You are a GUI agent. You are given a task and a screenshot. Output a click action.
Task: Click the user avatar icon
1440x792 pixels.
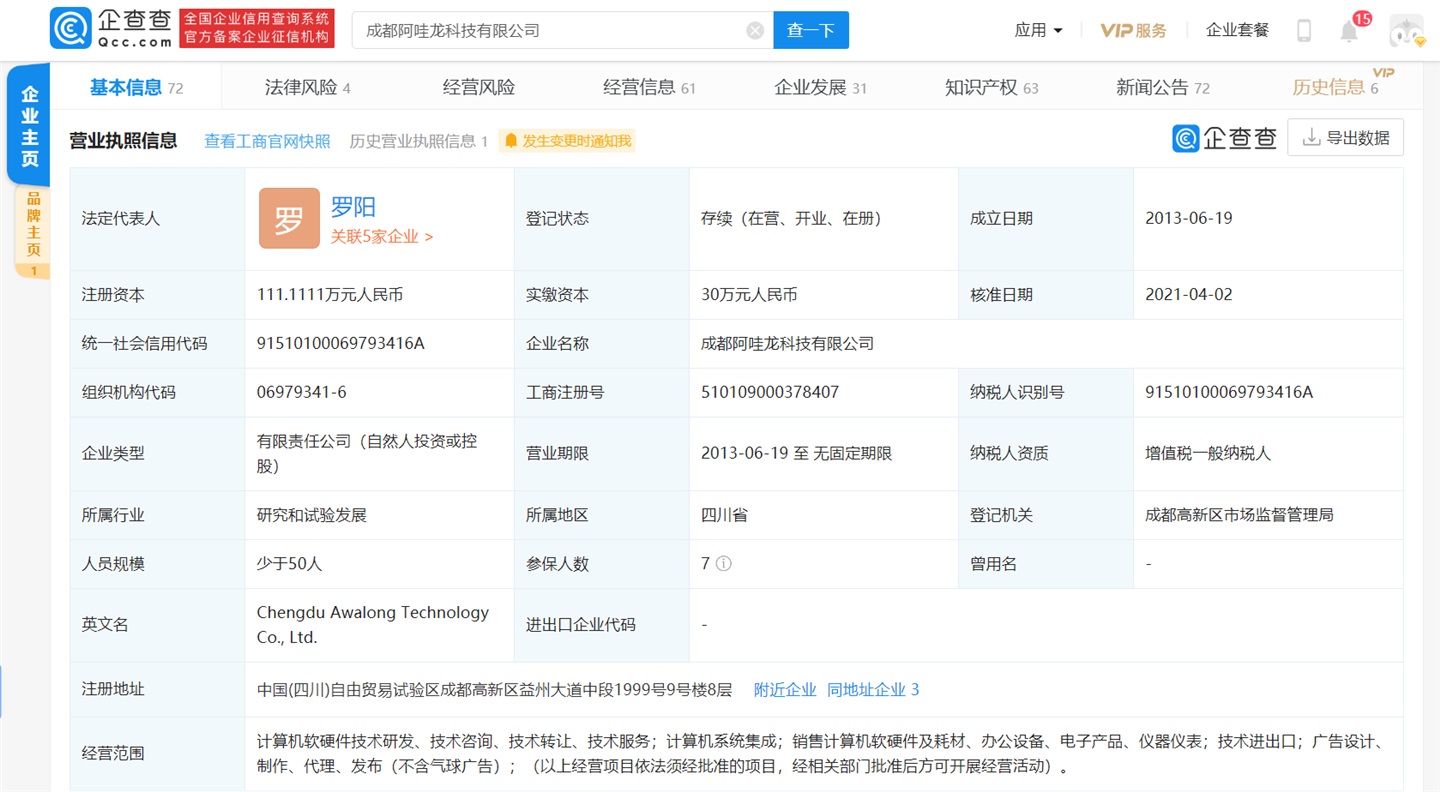point(1406,31)
